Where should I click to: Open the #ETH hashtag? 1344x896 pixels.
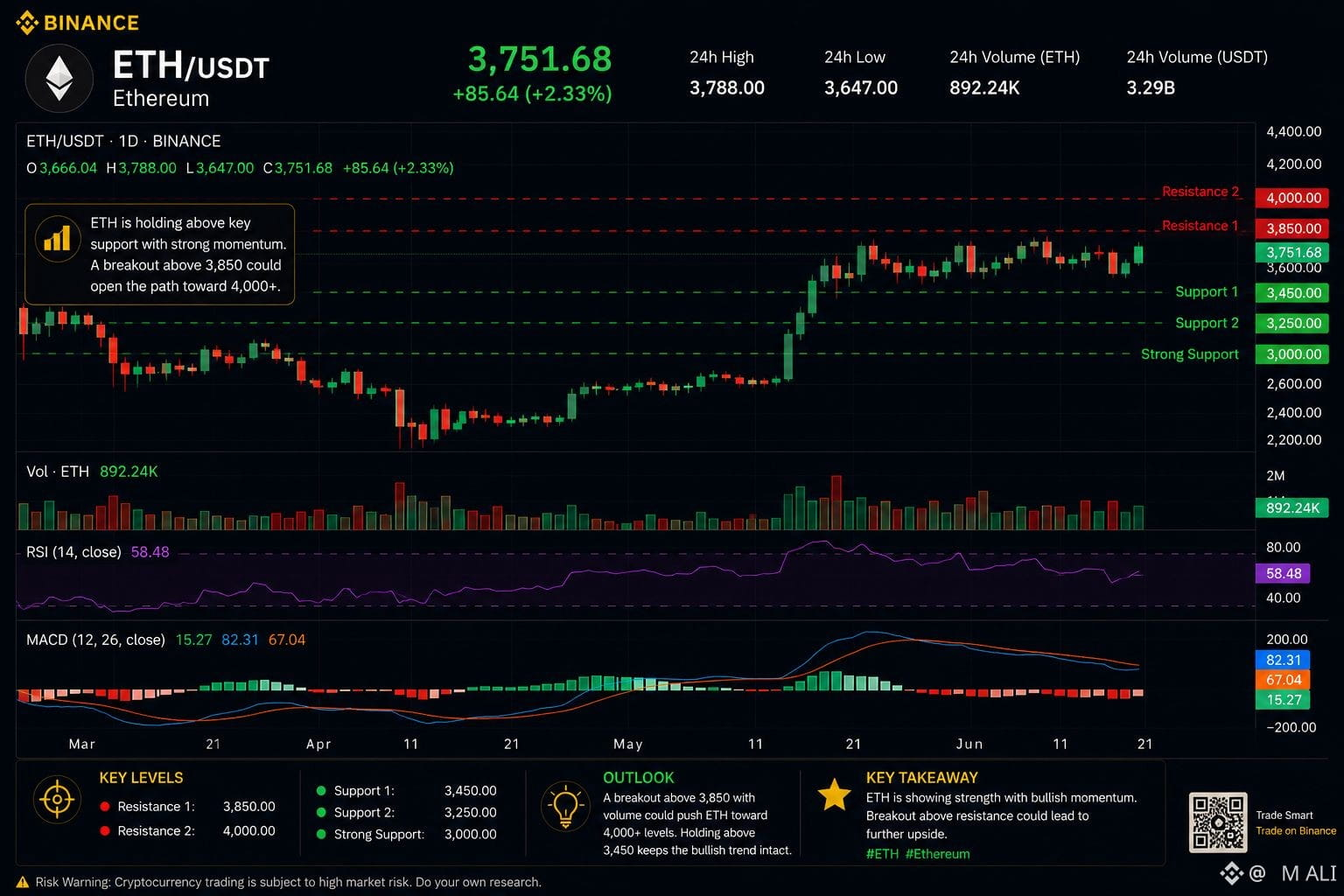pos(882,854)
